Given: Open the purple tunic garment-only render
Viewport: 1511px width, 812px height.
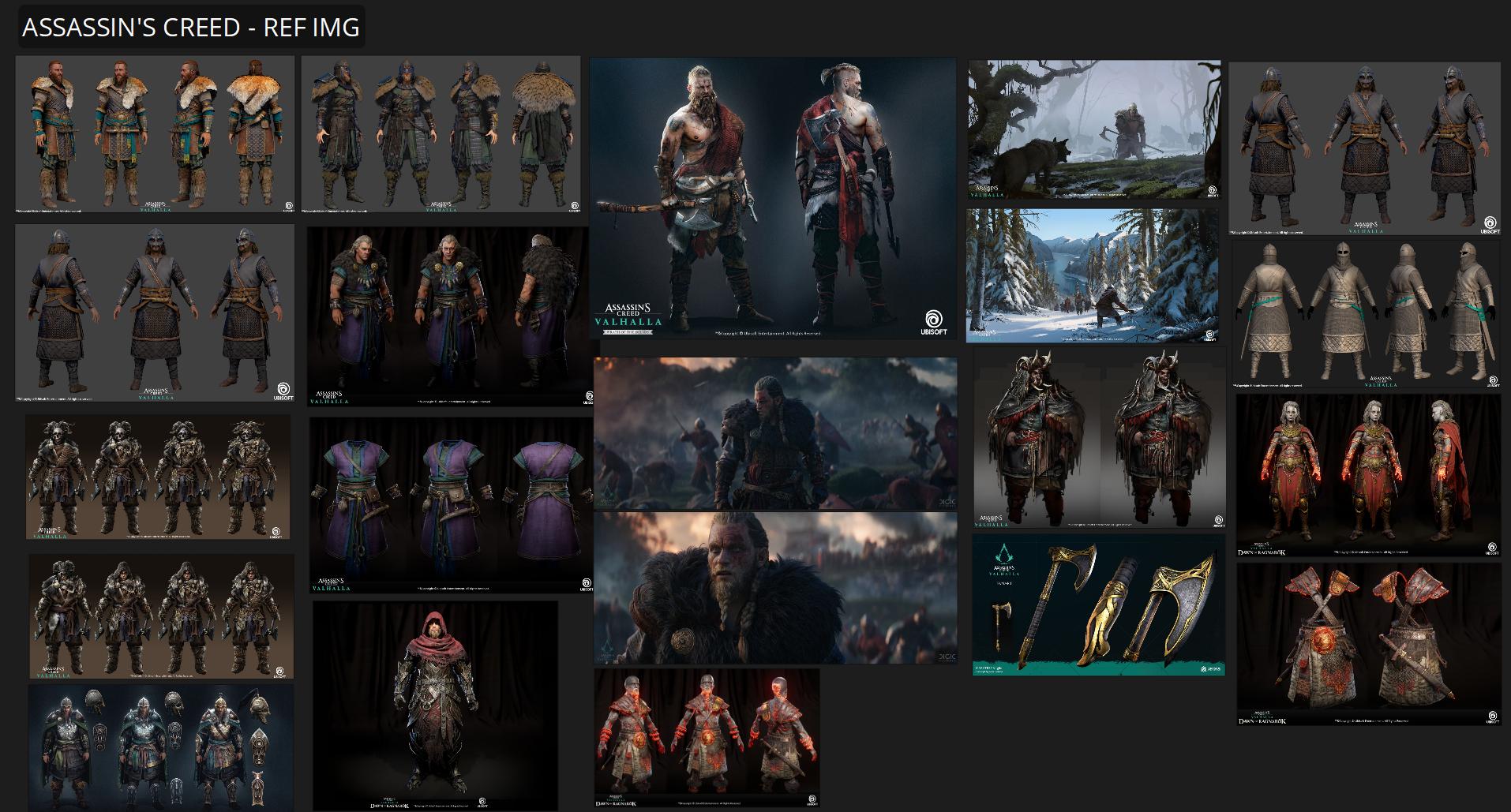Looking at the screenshot, I should (452, 506).
